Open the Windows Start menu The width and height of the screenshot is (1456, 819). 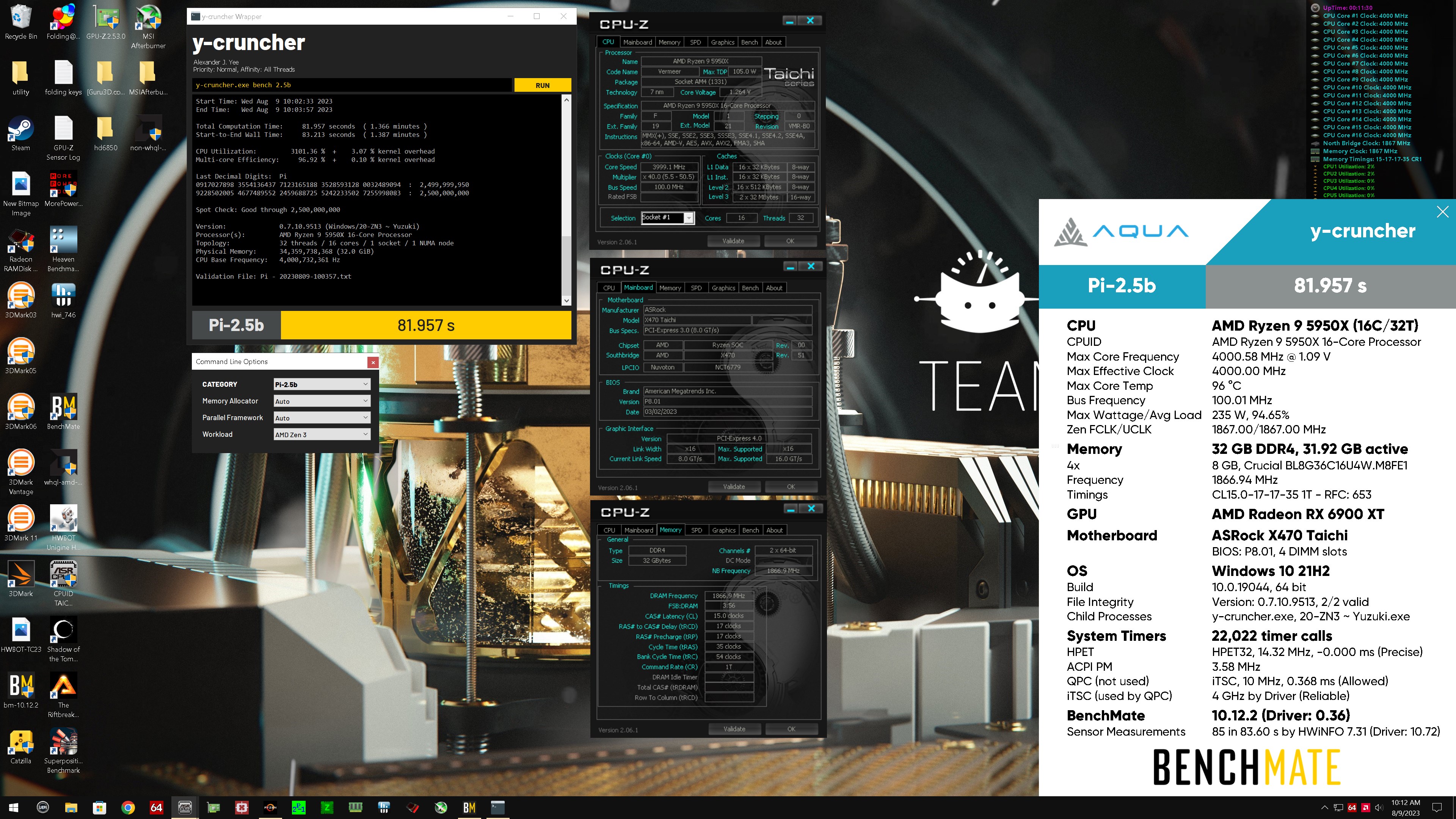click(x=14, y=808)
